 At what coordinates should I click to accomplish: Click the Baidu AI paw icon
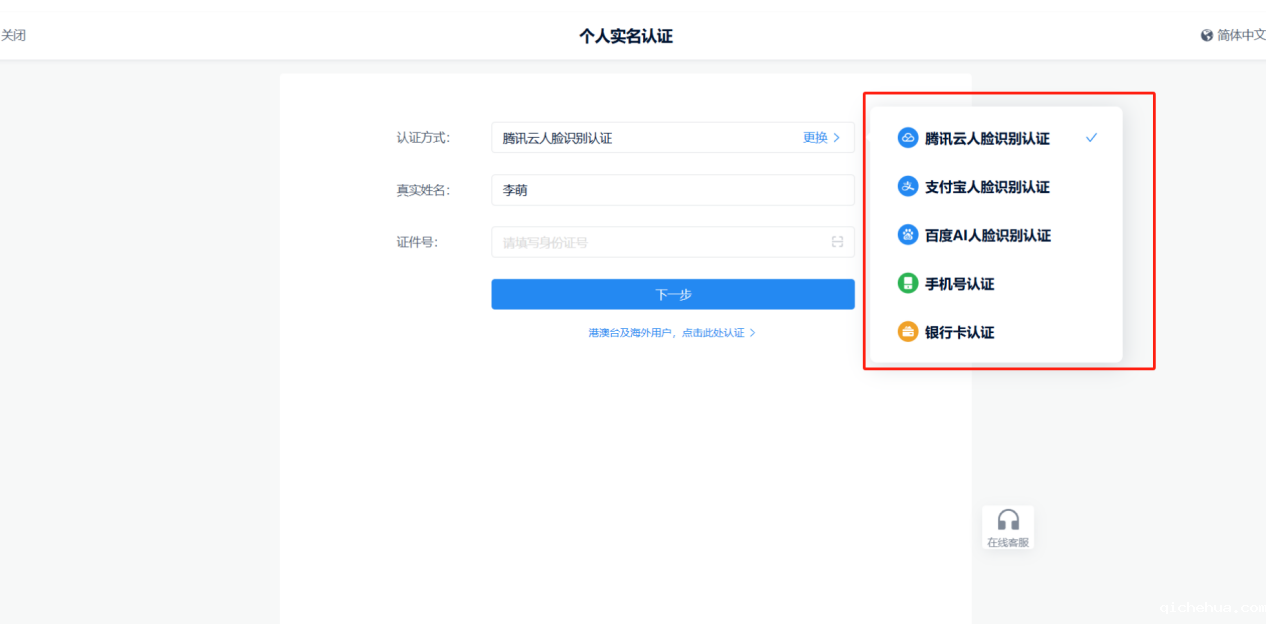coord(907,235)
